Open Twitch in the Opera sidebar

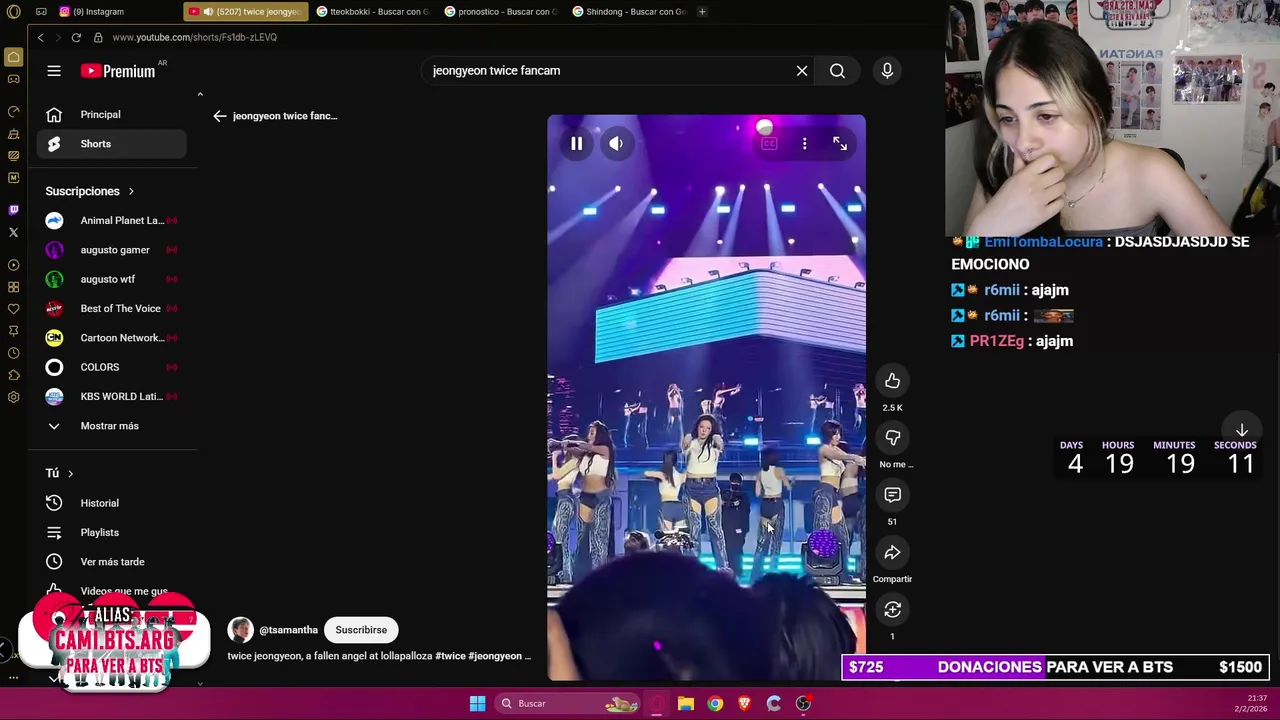coord(13,210)
